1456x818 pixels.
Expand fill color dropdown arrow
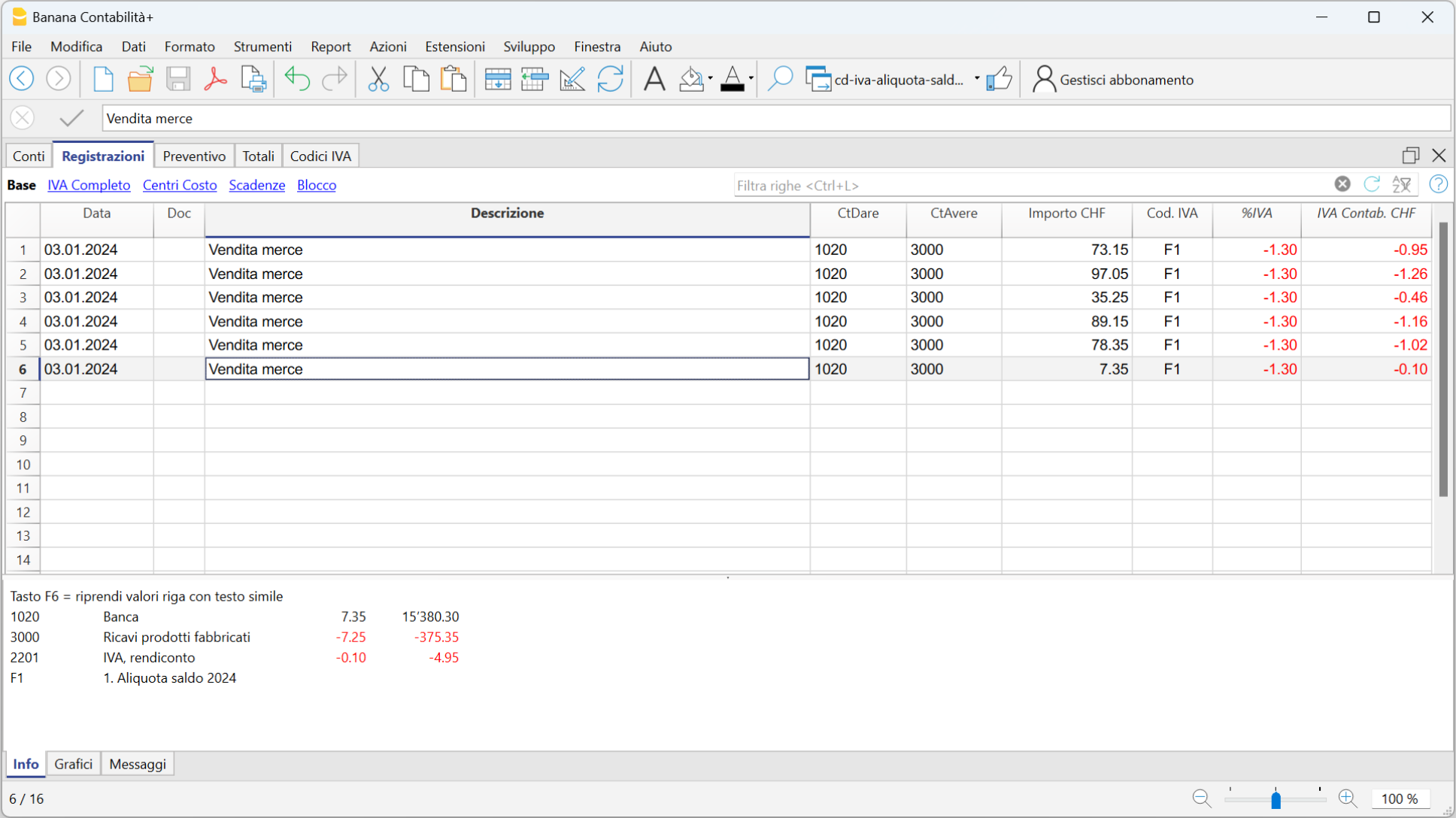[x=710, y=79]
